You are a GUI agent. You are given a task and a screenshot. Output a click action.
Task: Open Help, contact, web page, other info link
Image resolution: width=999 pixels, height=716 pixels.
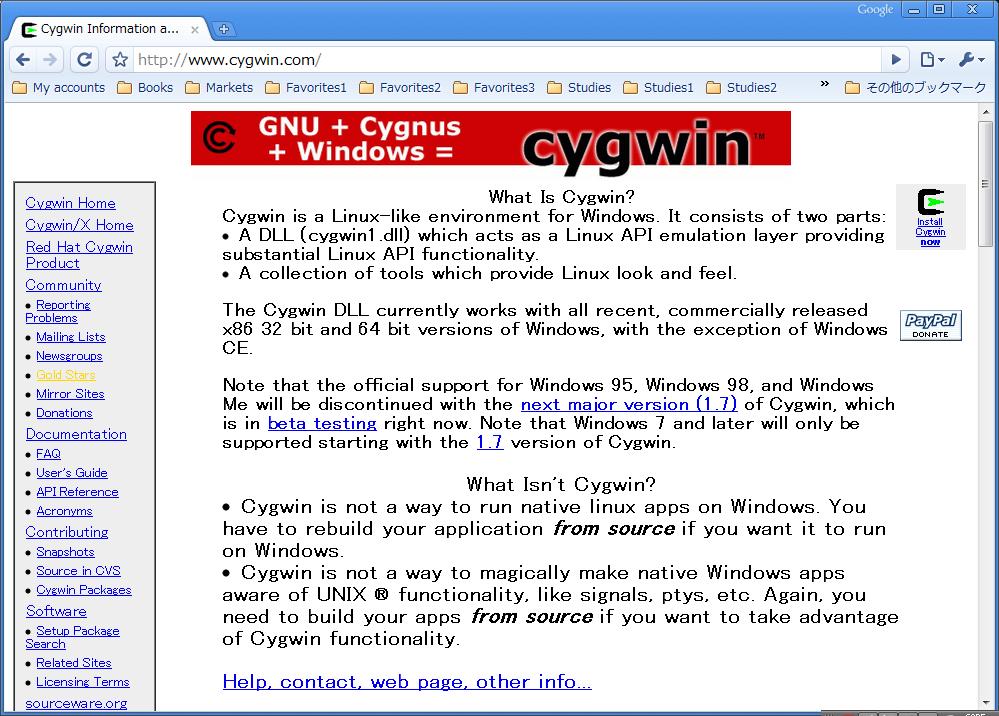coord(407,682)
